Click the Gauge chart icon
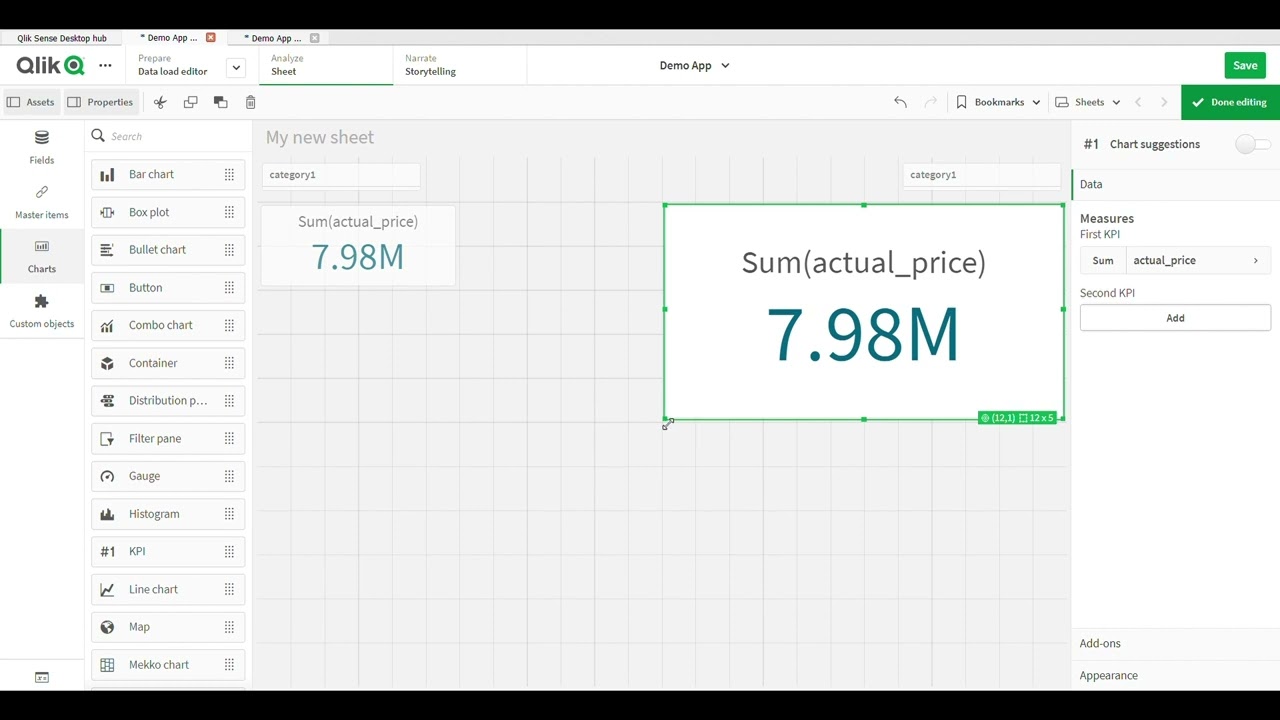The image size is (1280, 720). click(x=107, y=476)
